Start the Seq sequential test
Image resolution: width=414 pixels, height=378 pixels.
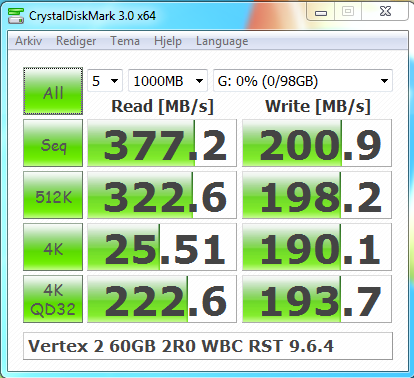tap(53, 143)
